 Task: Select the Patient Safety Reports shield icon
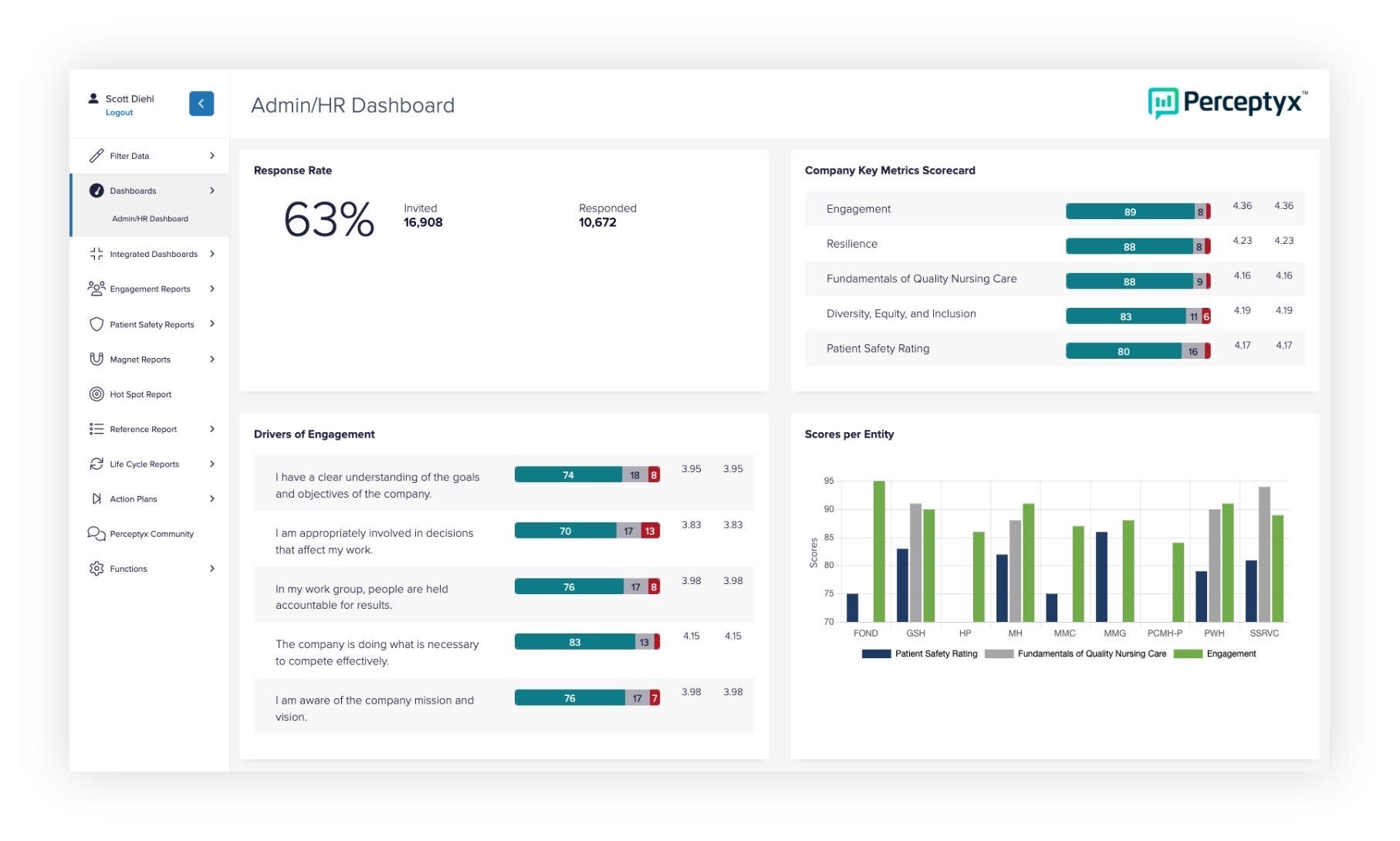tap(96, 324)
